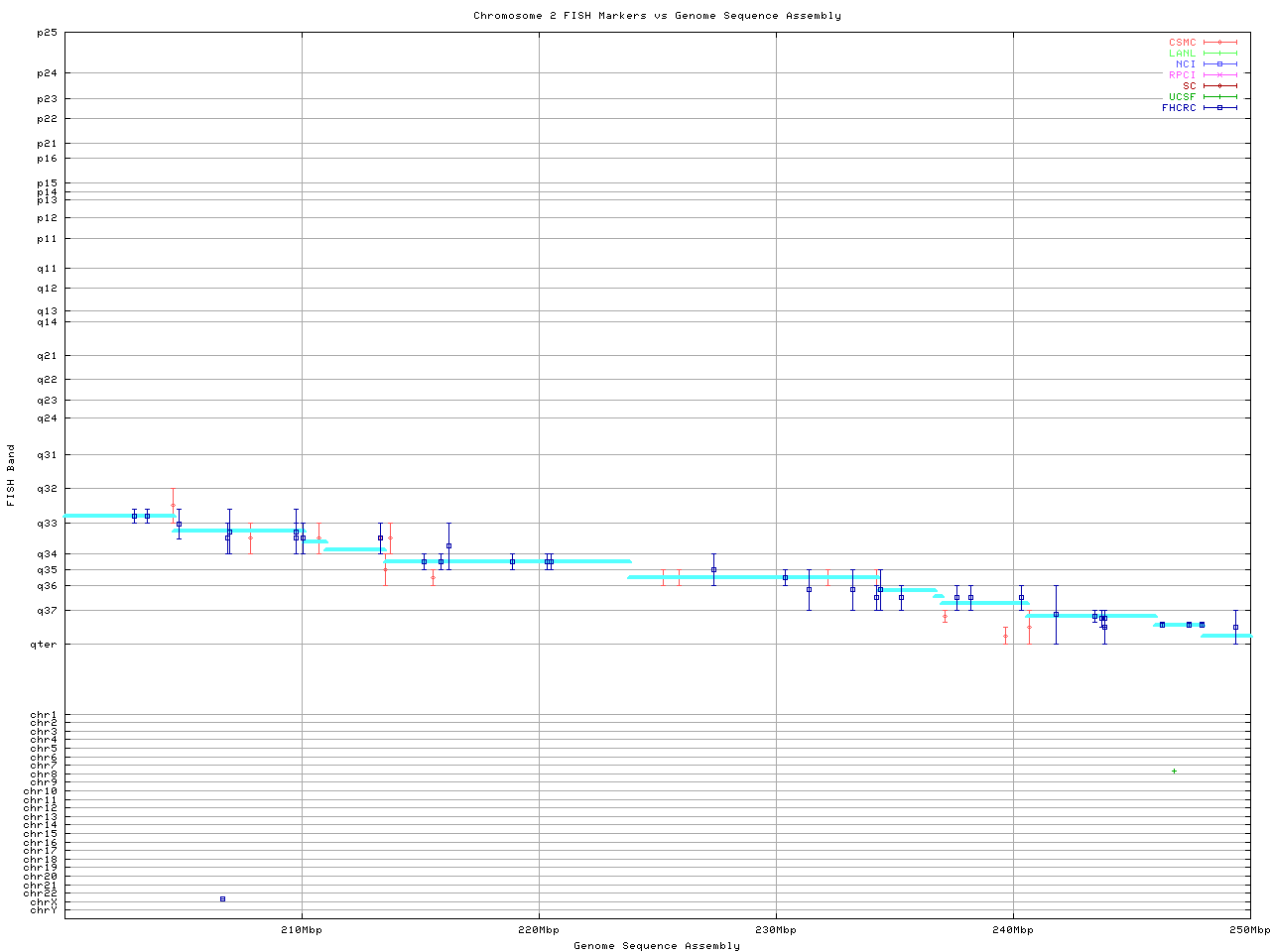Select the qter band label on y-axis

pyautogui.click(x=46, y=645)
